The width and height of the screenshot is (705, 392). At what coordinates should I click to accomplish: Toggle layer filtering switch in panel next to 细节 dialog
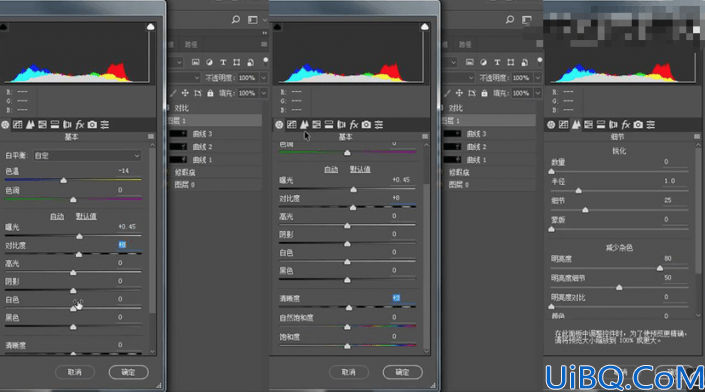pyautogui.click(x=540, y=61)
